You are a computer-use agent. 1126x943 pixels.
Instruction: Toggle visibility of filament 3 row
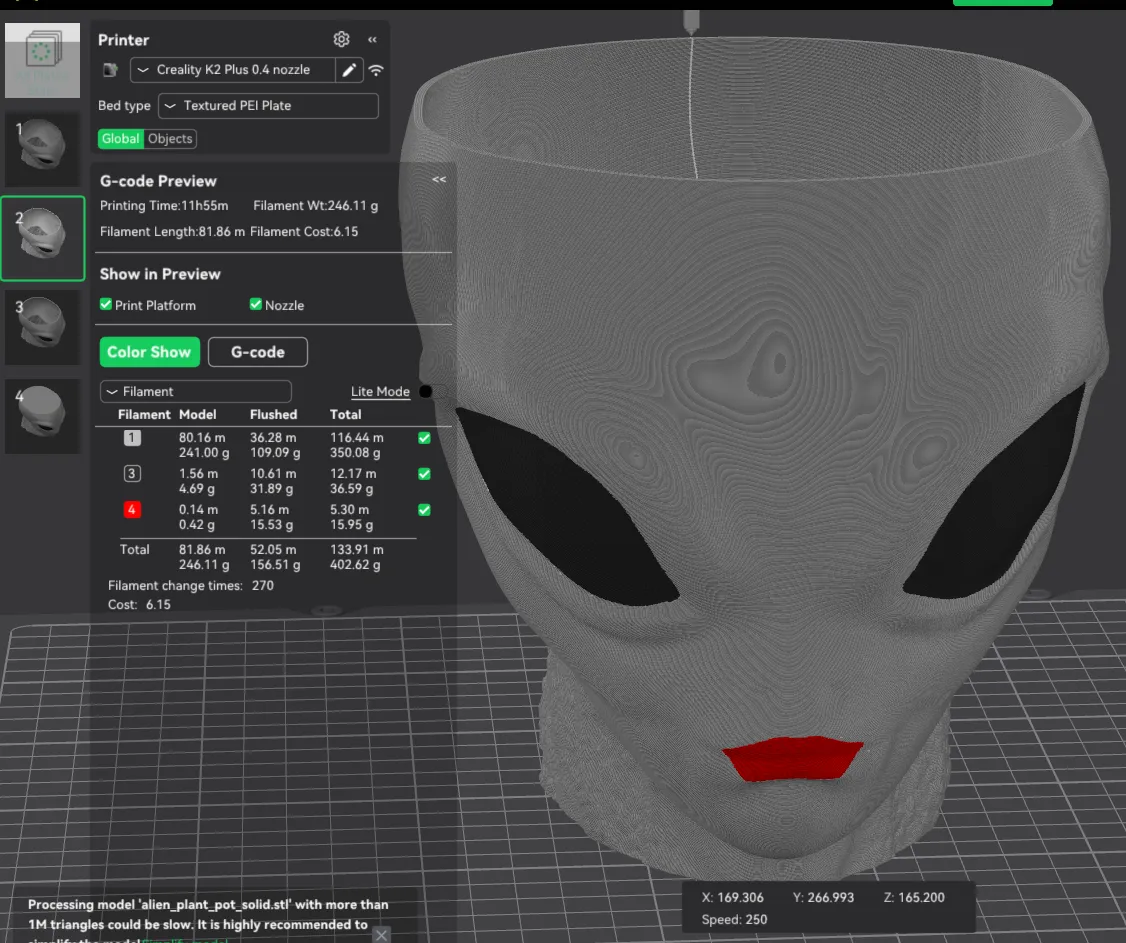click(424, 474)
